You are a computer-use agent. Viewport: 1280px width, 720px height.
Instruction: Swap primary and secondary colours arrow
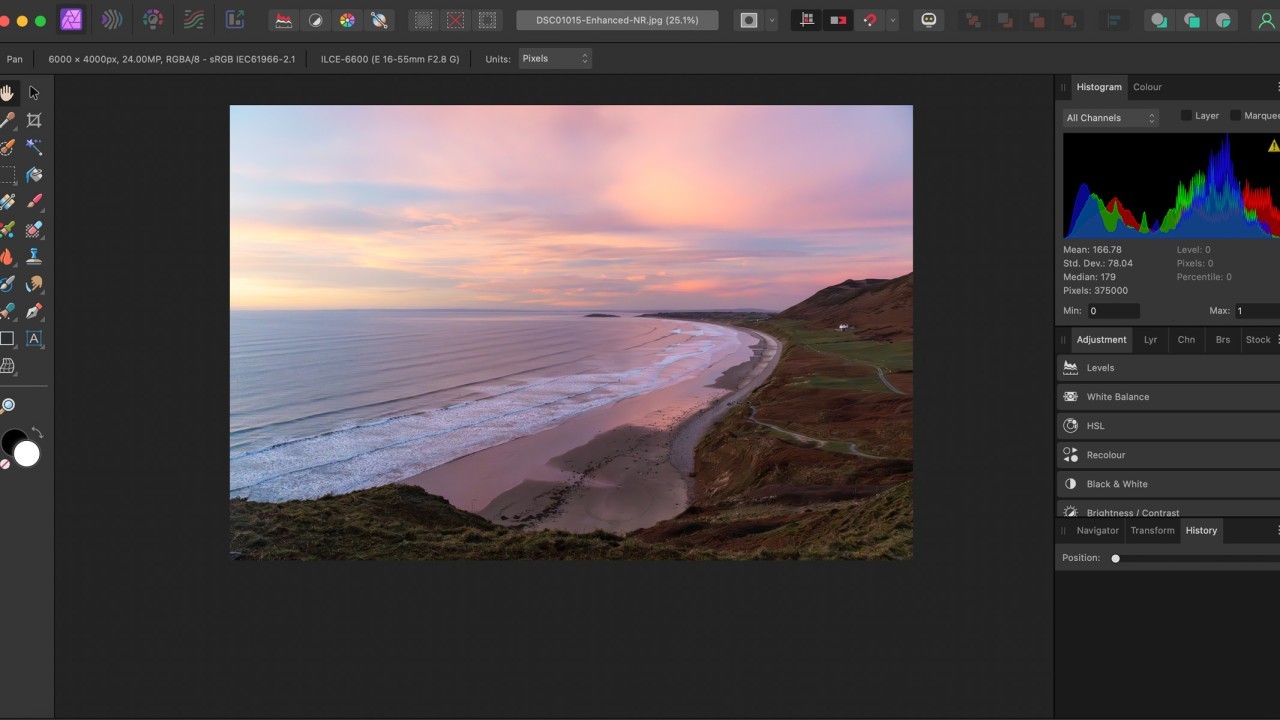coord(37,433)
